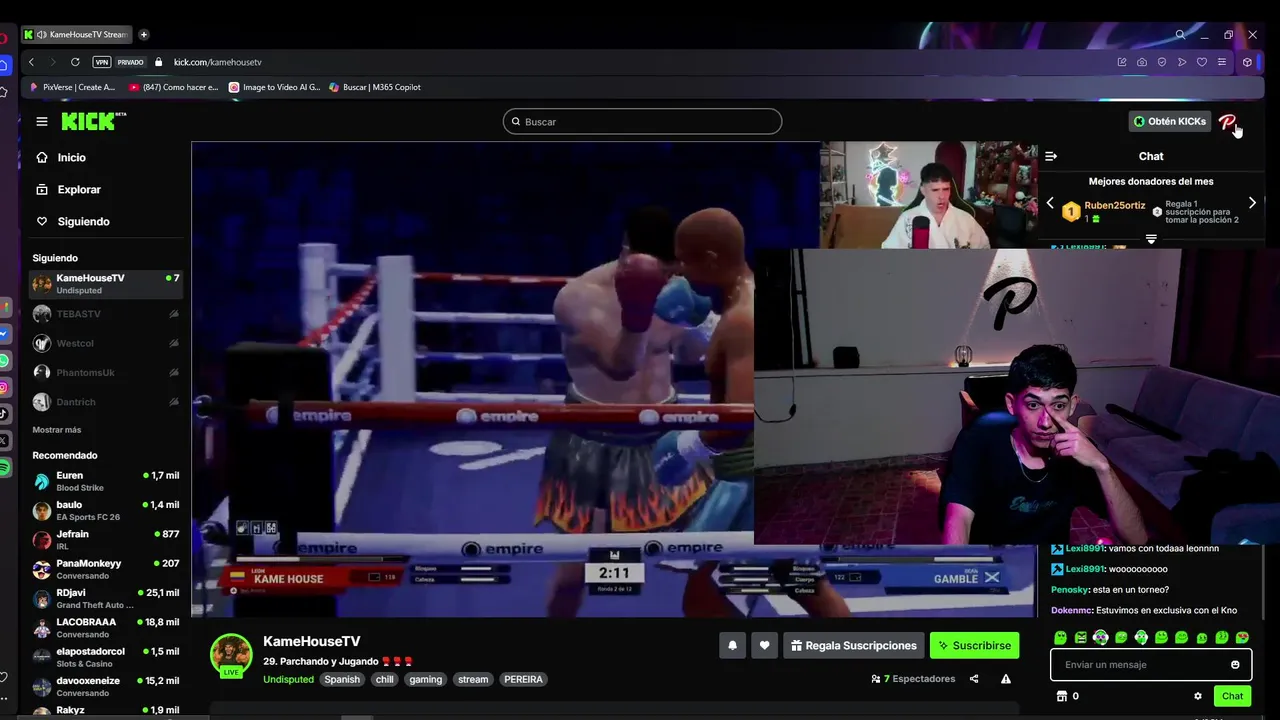Click the Obtén KICKs button
This screenshot has height=720, width=1280.
pyautogui.click(x=1170, y=121)
